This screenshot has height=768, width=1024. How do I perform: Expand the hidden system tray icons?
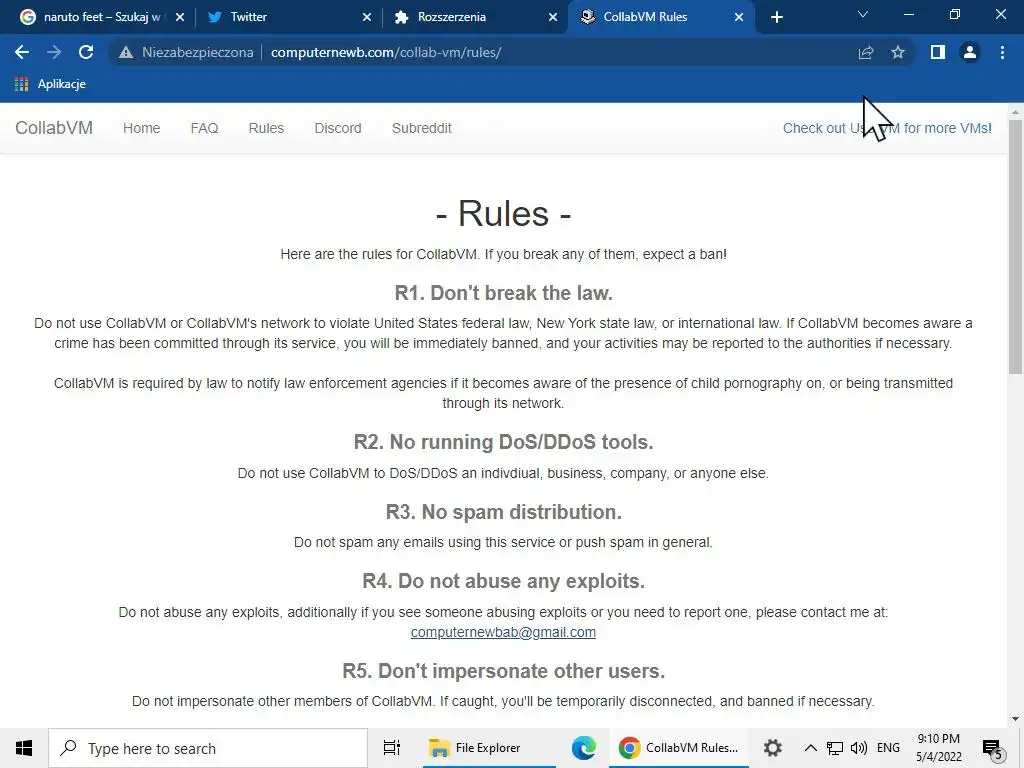coord(810,748)
